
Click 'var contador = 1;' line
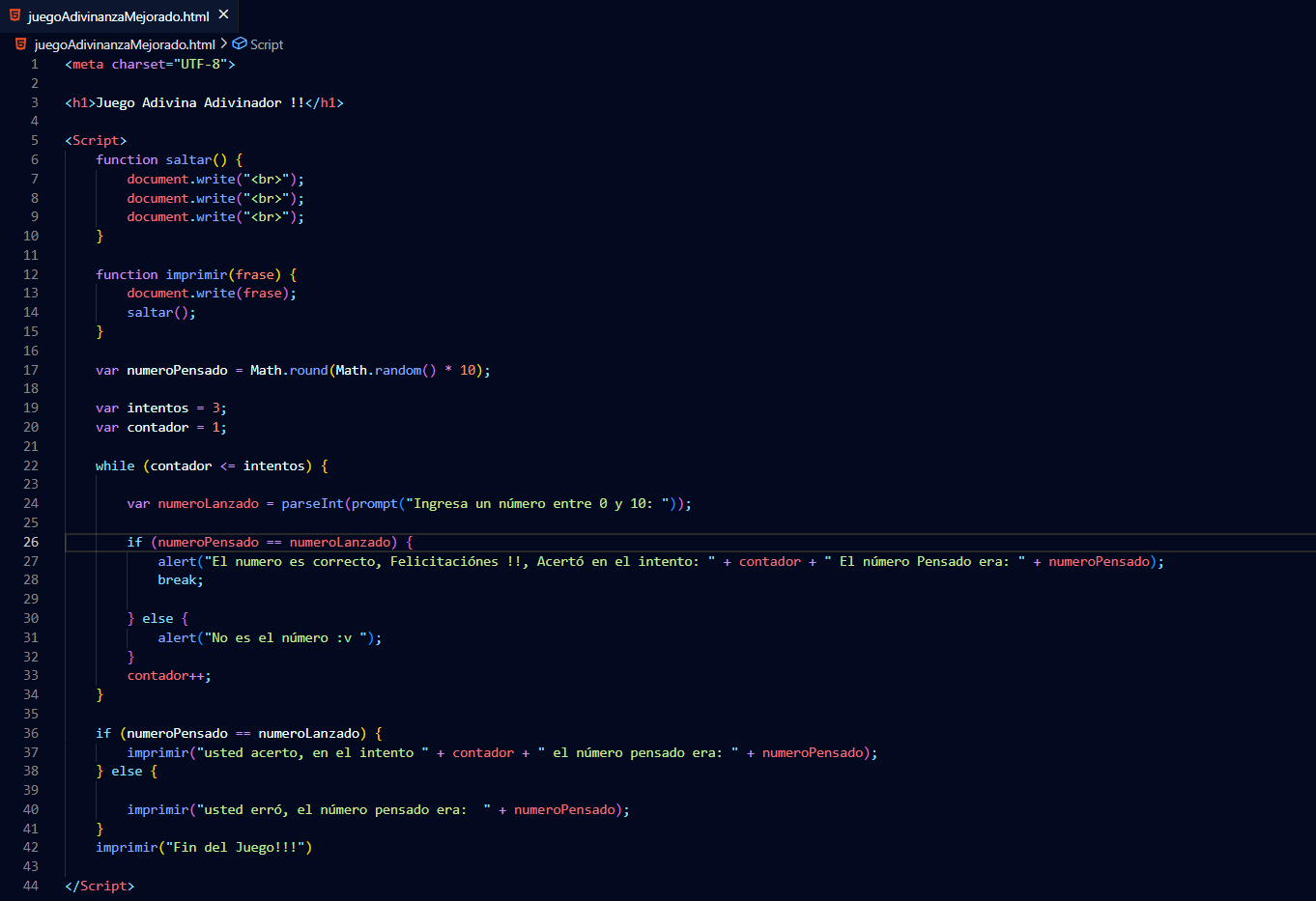tap(161, 427)
